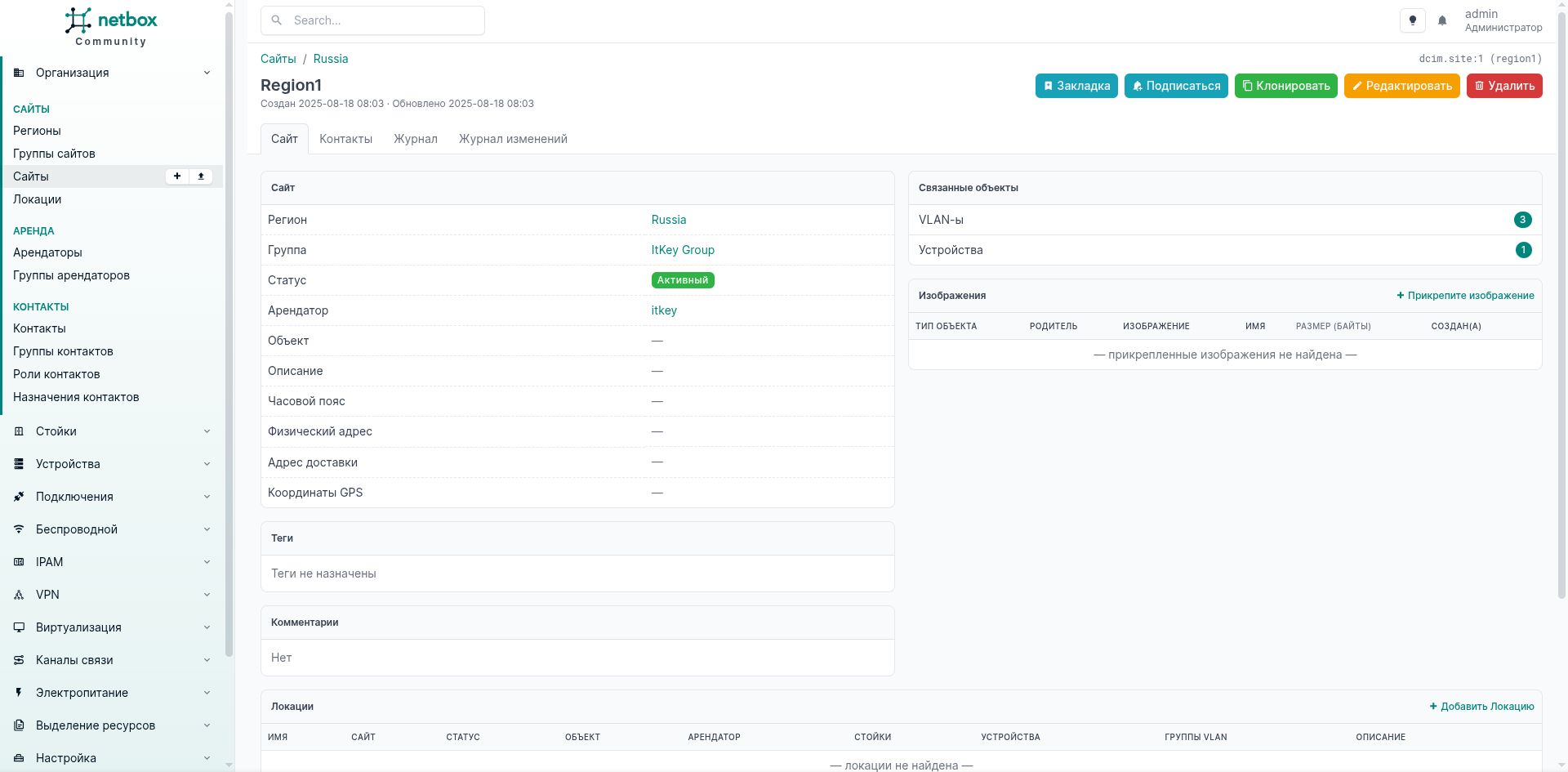Click the Электропитание lightning icon

coord(19,693)
